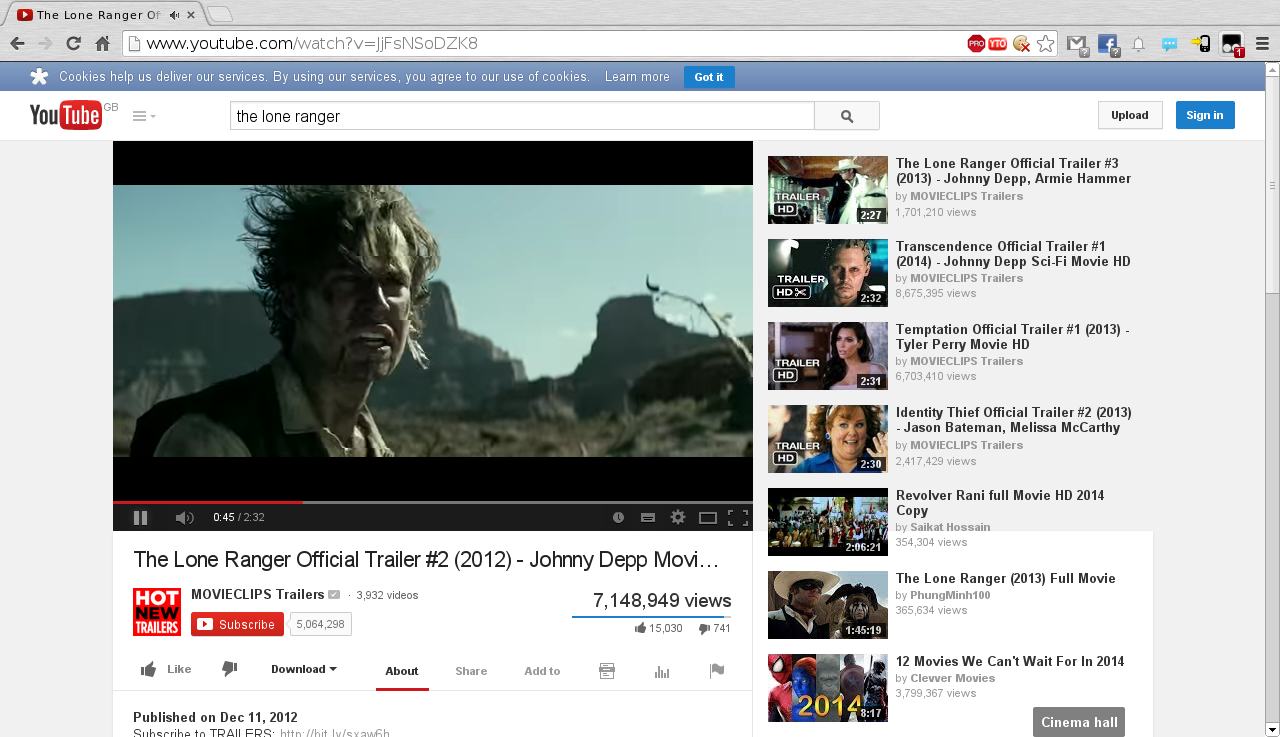The height and width of the screenshot is (737, 1280).
Task: Pause the video playback
Action: coord(140,517)
